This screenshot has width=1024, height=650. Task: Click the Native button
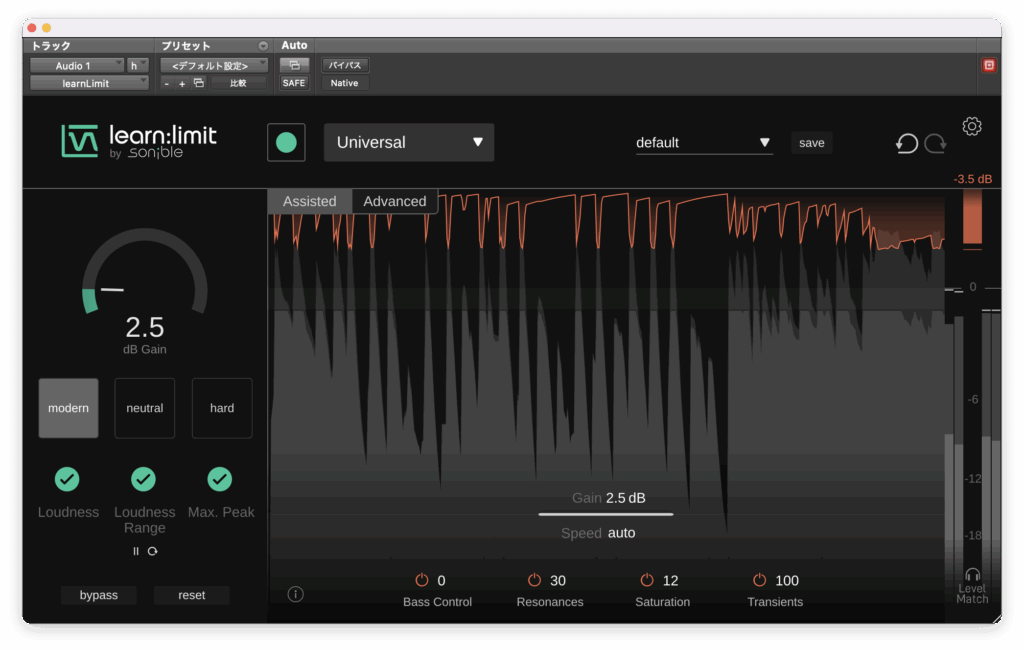[x=344, y=83]
